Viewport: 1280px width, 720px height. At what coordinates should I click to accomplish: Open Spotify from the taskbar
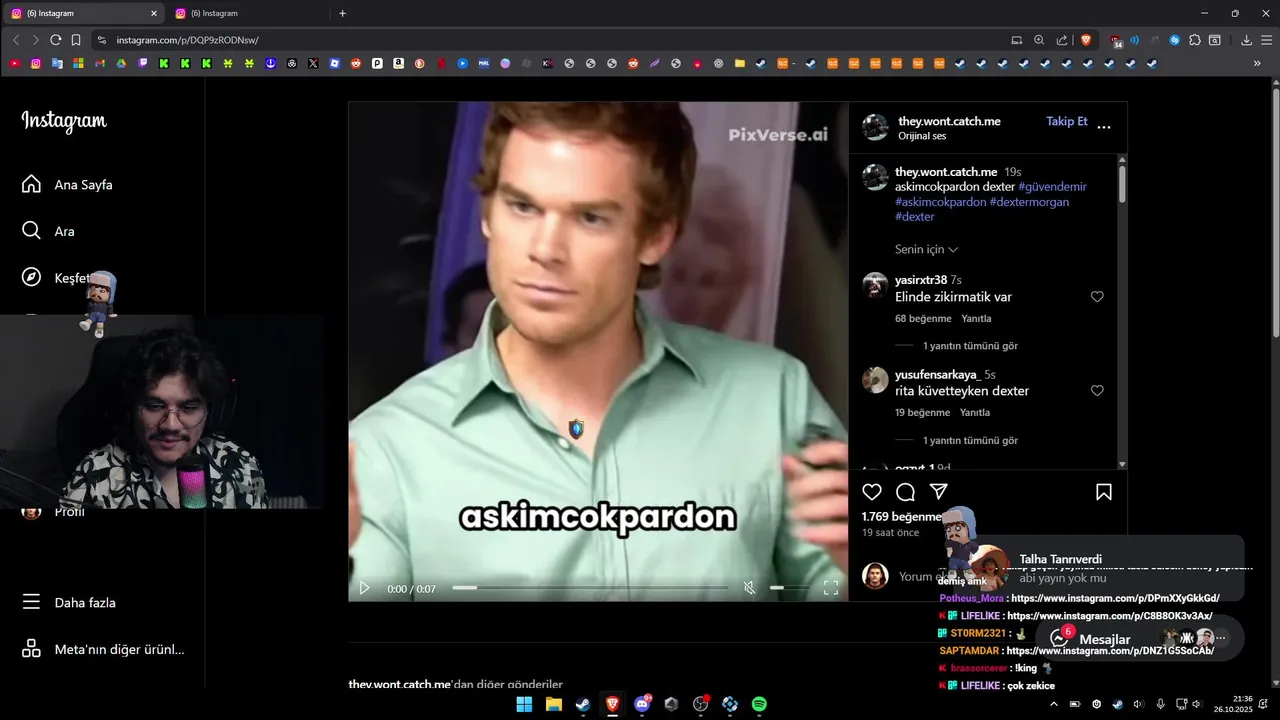click(x=759, y=704)
